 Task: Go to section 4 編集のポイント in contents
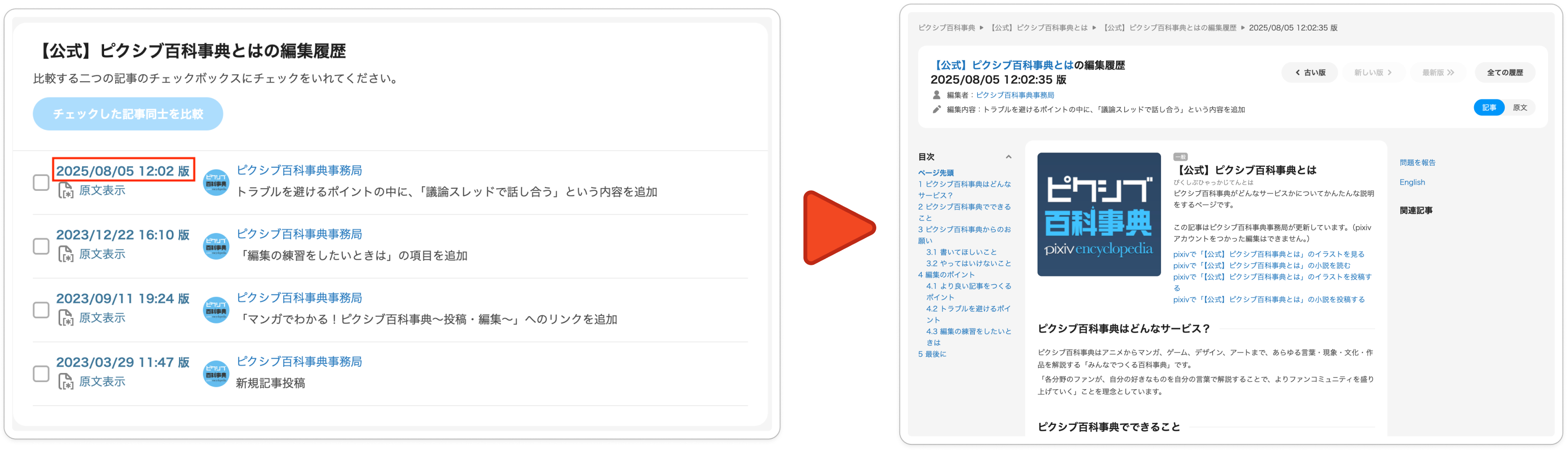(947, 274)
